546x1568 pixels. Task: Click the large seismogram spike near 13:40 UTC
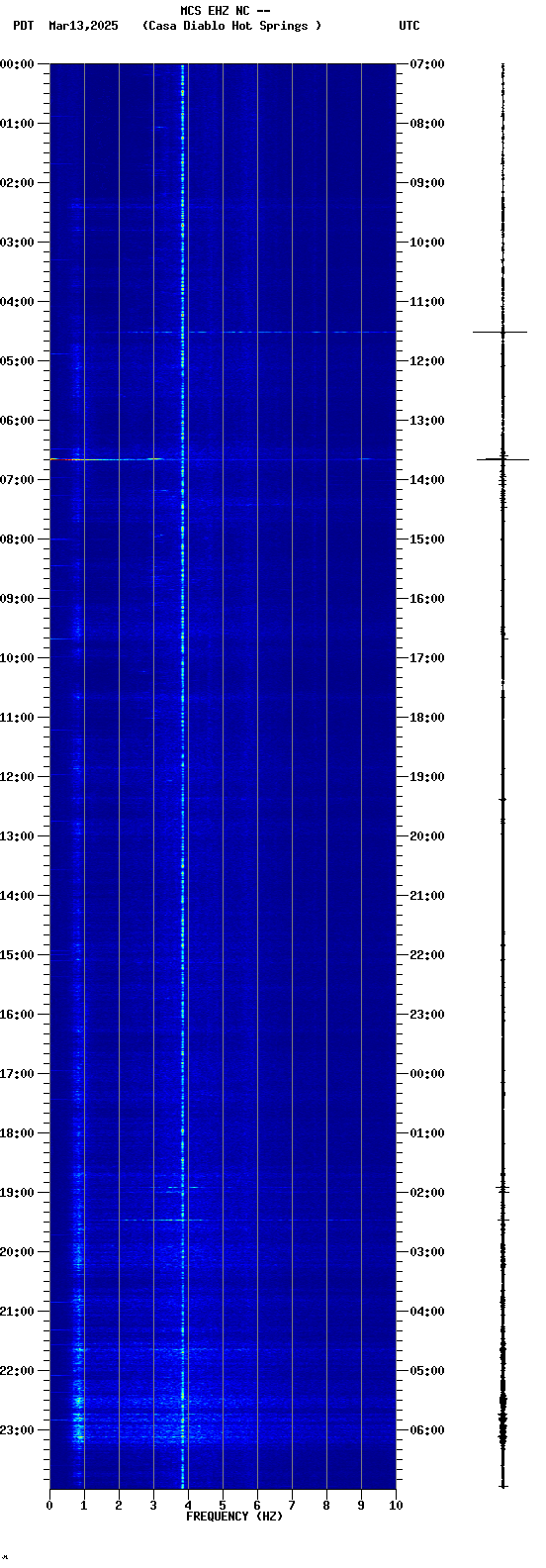coord(502,459)
